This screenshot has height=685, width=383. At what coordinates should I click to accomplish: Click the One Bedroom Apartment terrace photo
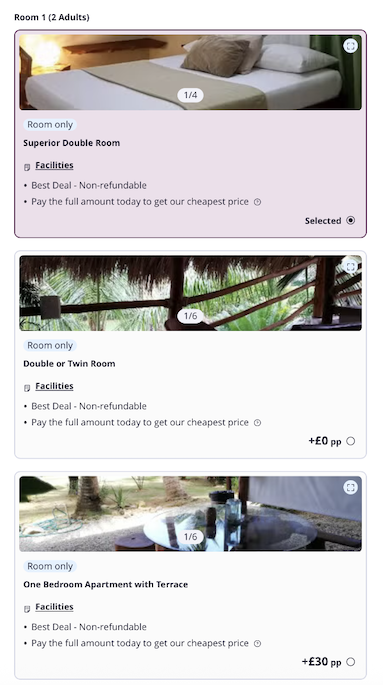coord(190,513)
